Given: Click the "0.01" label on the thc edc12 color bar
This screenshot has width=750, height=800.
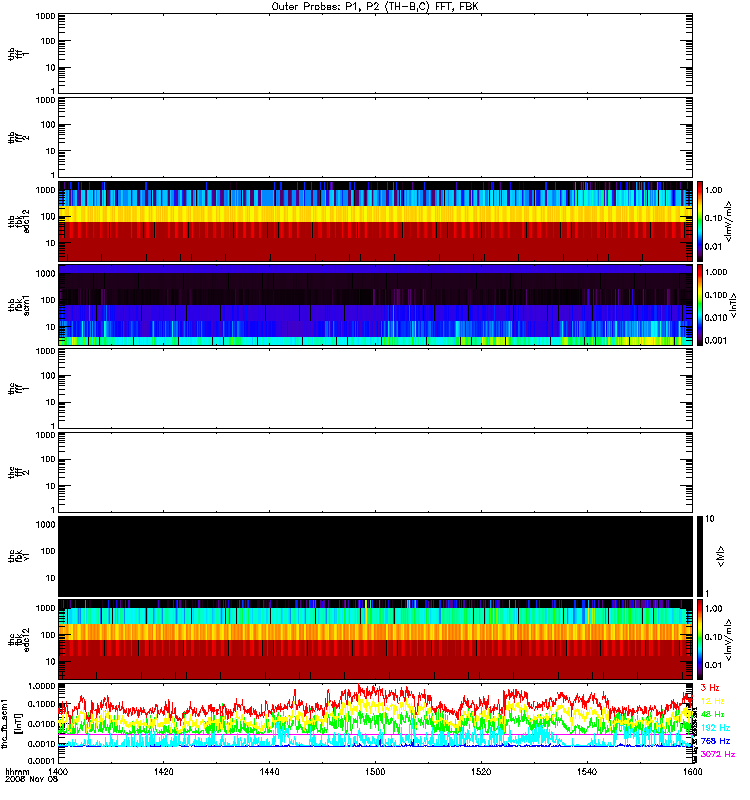Looking at the screenshot, I should 713,664.
